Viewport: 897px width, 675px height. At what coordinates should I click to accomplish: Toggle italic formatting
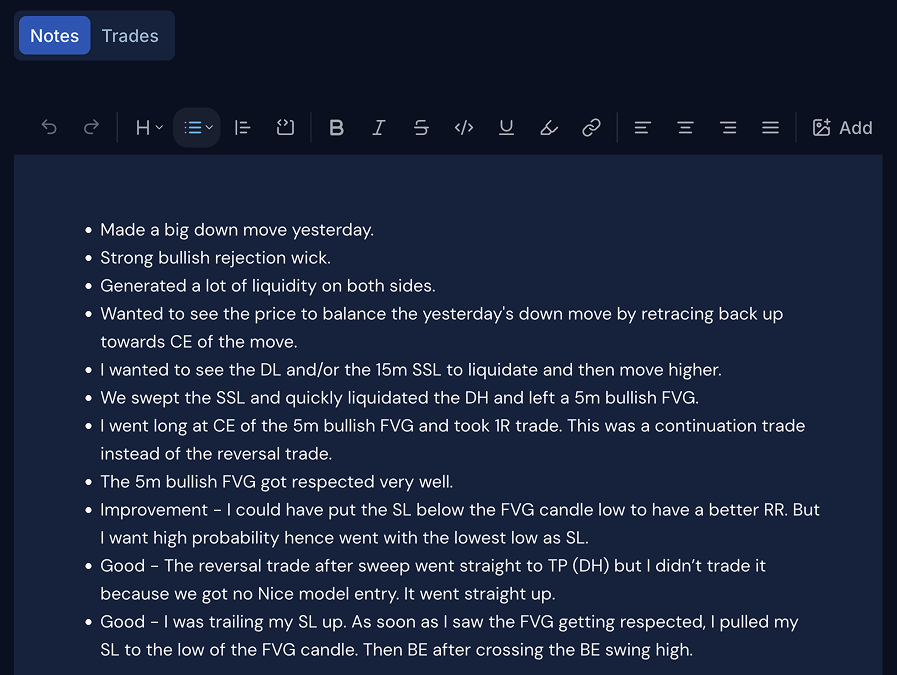click(x=378, y=127)
